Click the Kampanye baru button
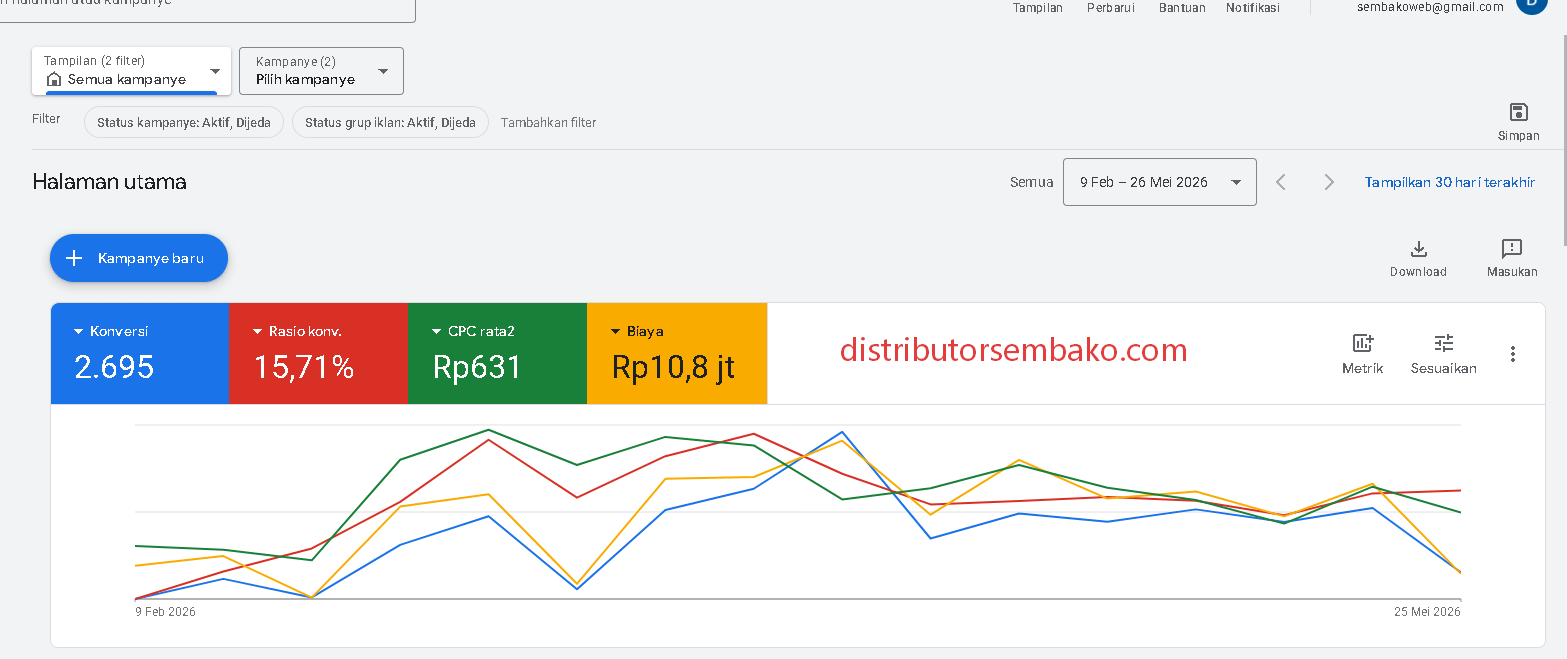The image size is (1567, 659). (139, 258)
